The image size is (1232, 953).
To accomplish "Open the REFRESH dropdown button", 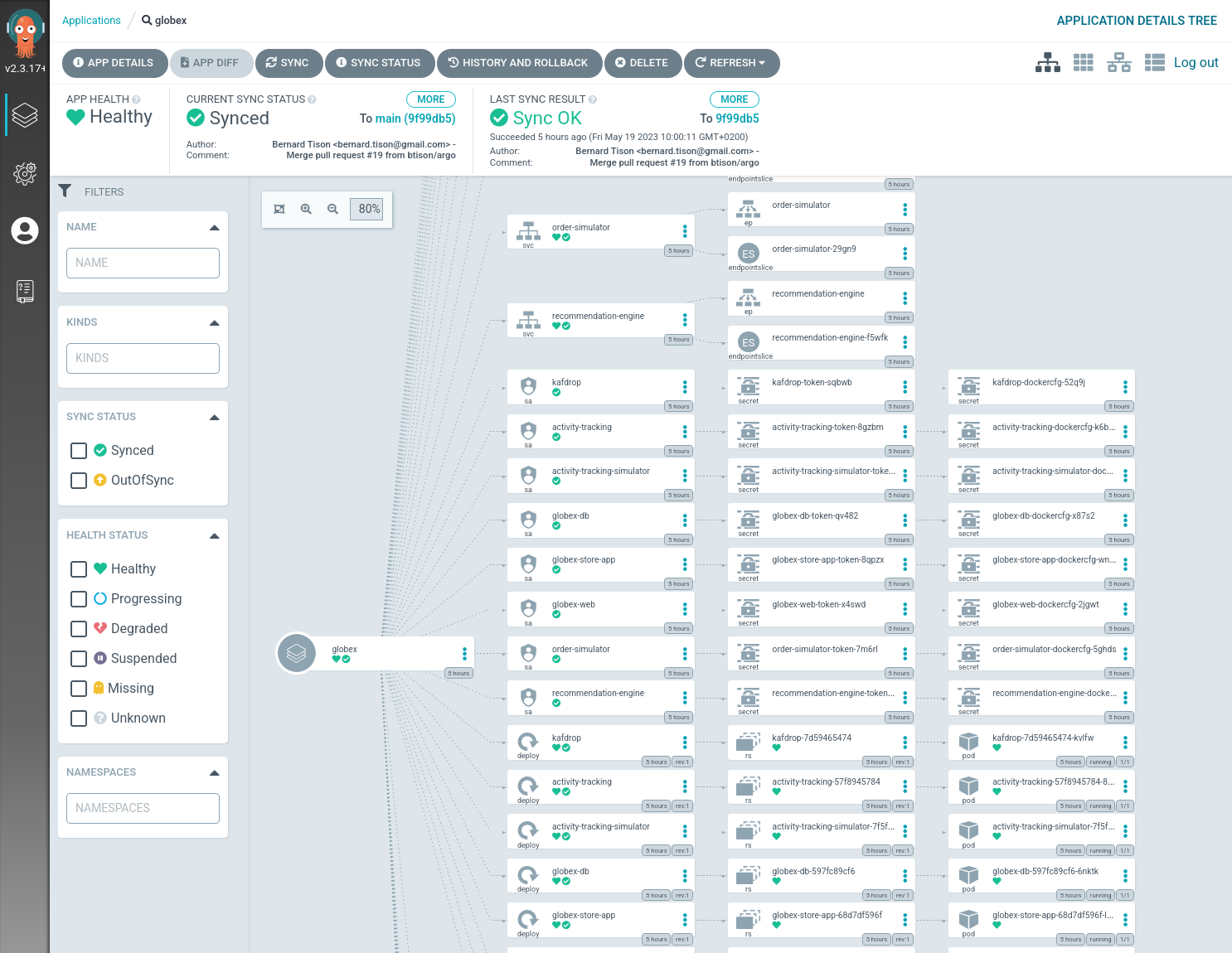I will point(731,63).
